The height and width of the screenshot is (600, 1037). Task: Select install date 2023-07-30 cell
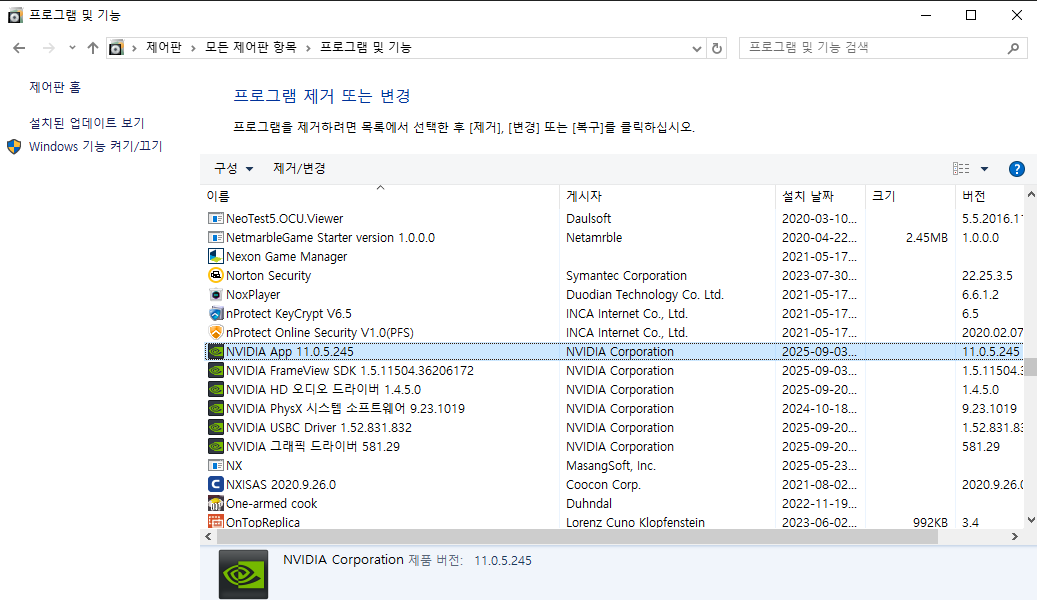pos(819,275)
